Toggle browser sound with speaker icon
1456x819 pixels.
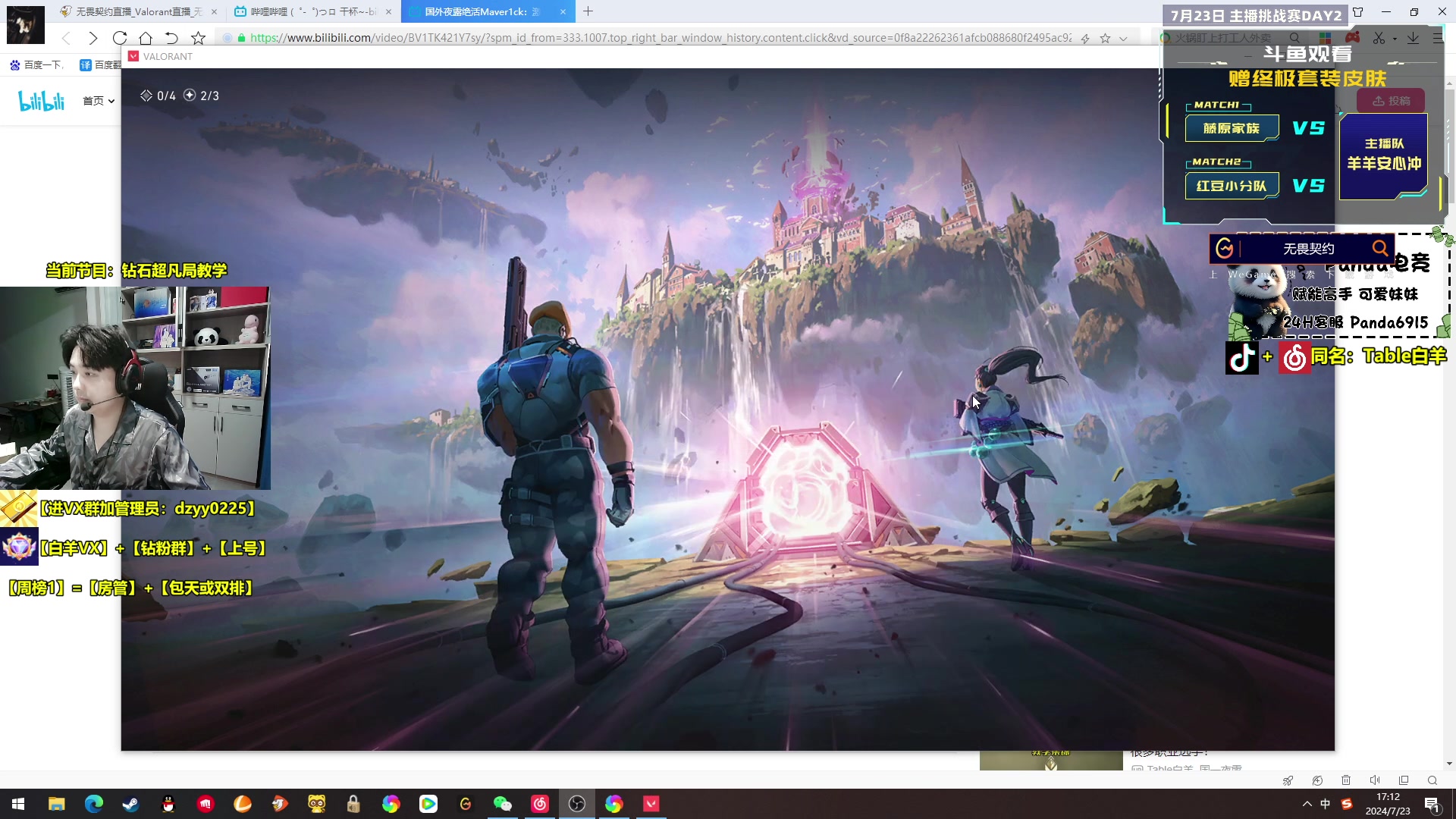(1375, 780)
